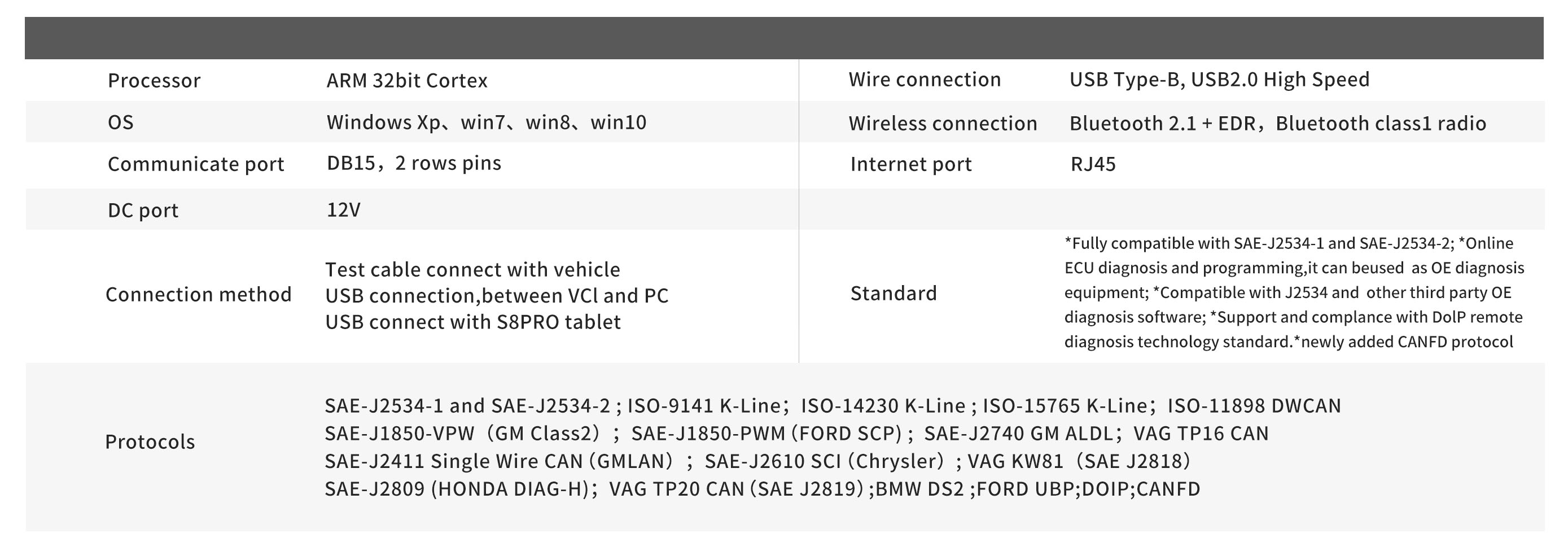Select the 12V value

[x=343, y=210]
